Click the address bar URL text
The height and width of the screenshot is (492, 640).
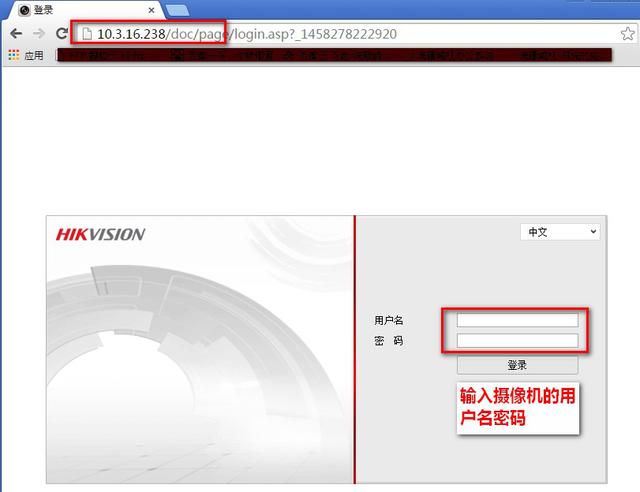[x=247, y=34]
